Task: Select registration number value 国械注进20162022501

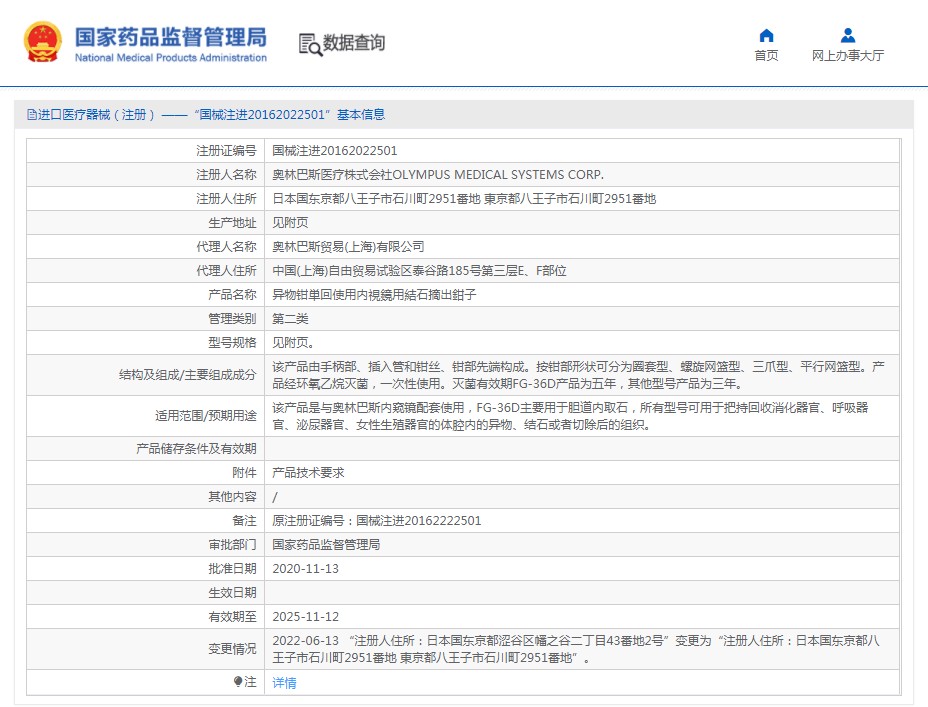Action: click(x=335, y=151)
